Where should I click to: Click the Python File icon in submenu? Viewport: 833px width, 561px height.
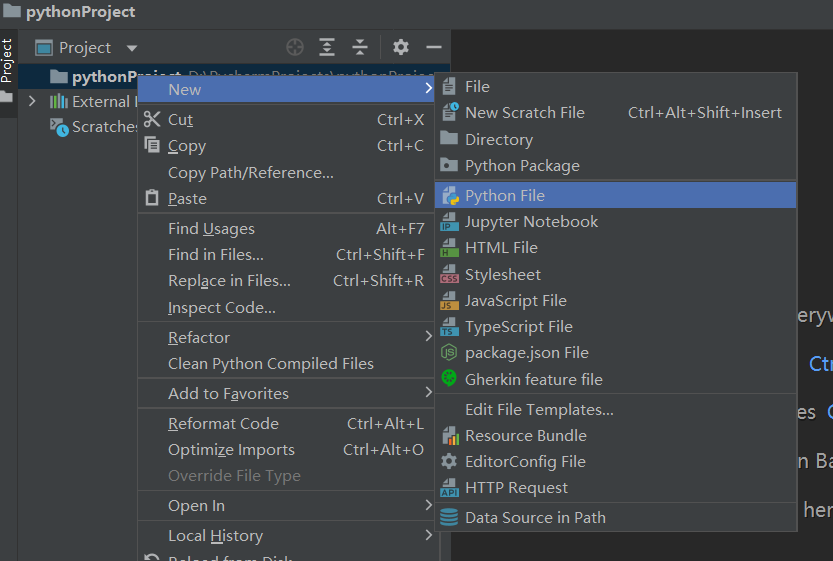click(x=449, y=195)
